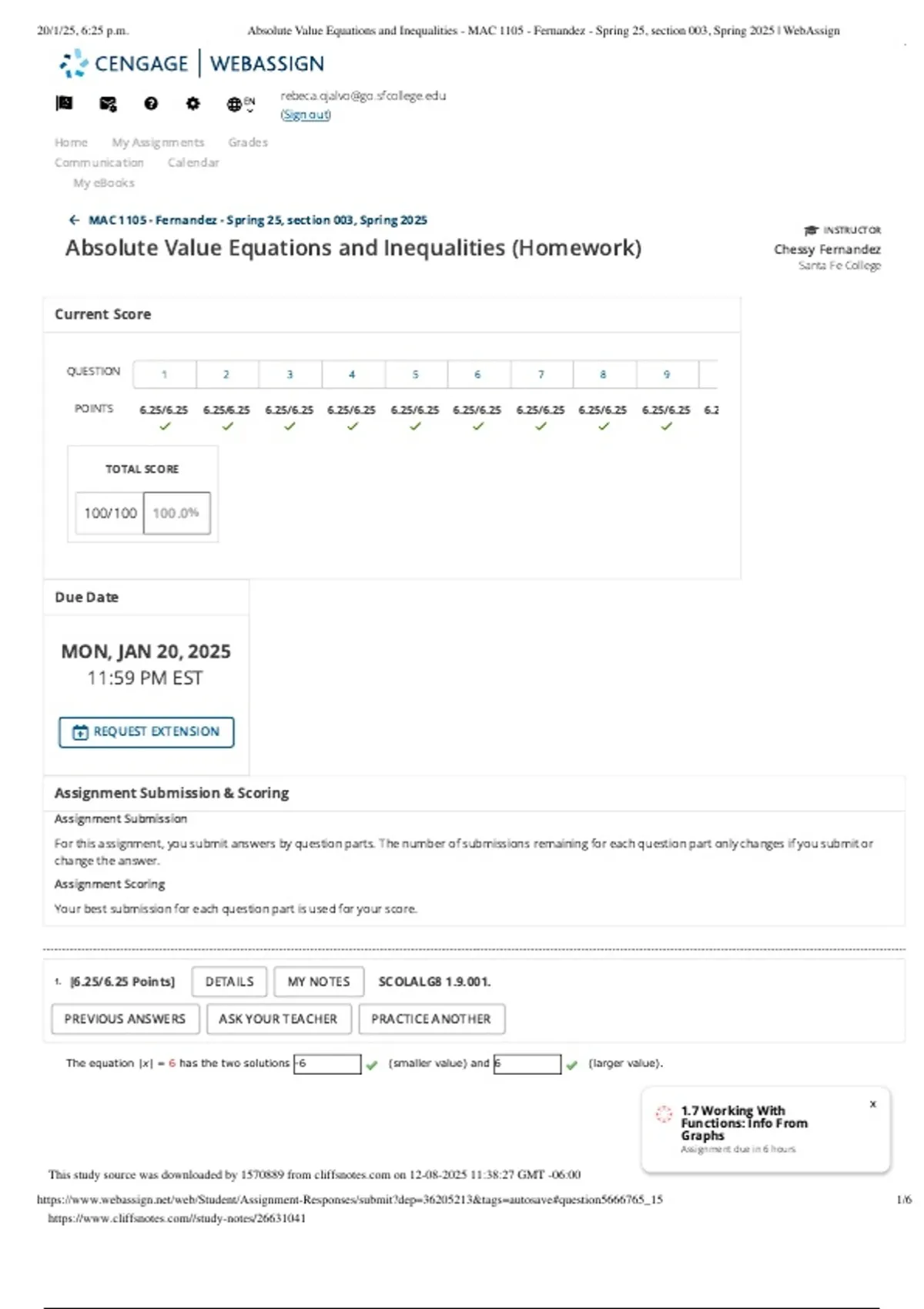Go to the Grades menu item
The image size is (924, 1309).
(x=248, y=142)
